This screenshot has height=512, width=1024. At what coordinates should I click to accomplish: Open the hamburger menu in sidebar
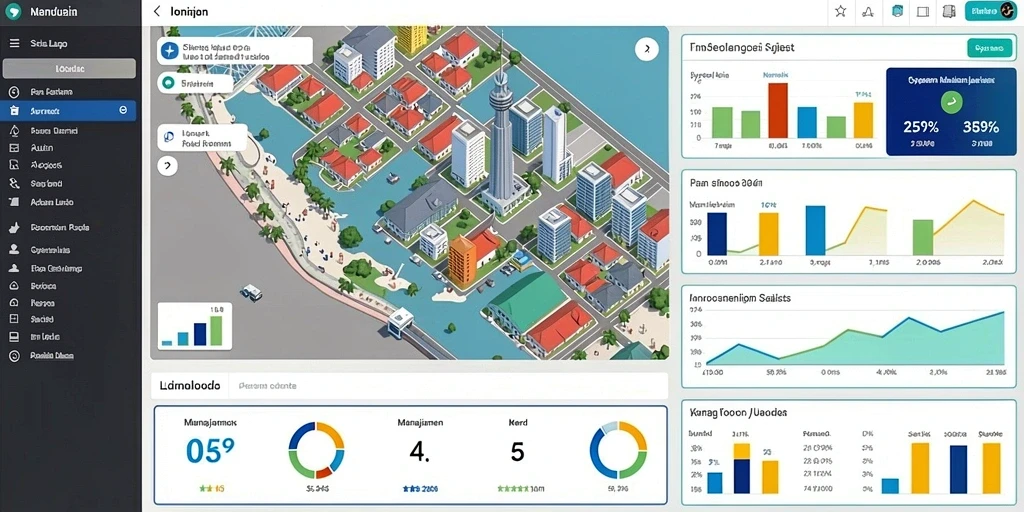pyautogui.click(x=14, y=44)
